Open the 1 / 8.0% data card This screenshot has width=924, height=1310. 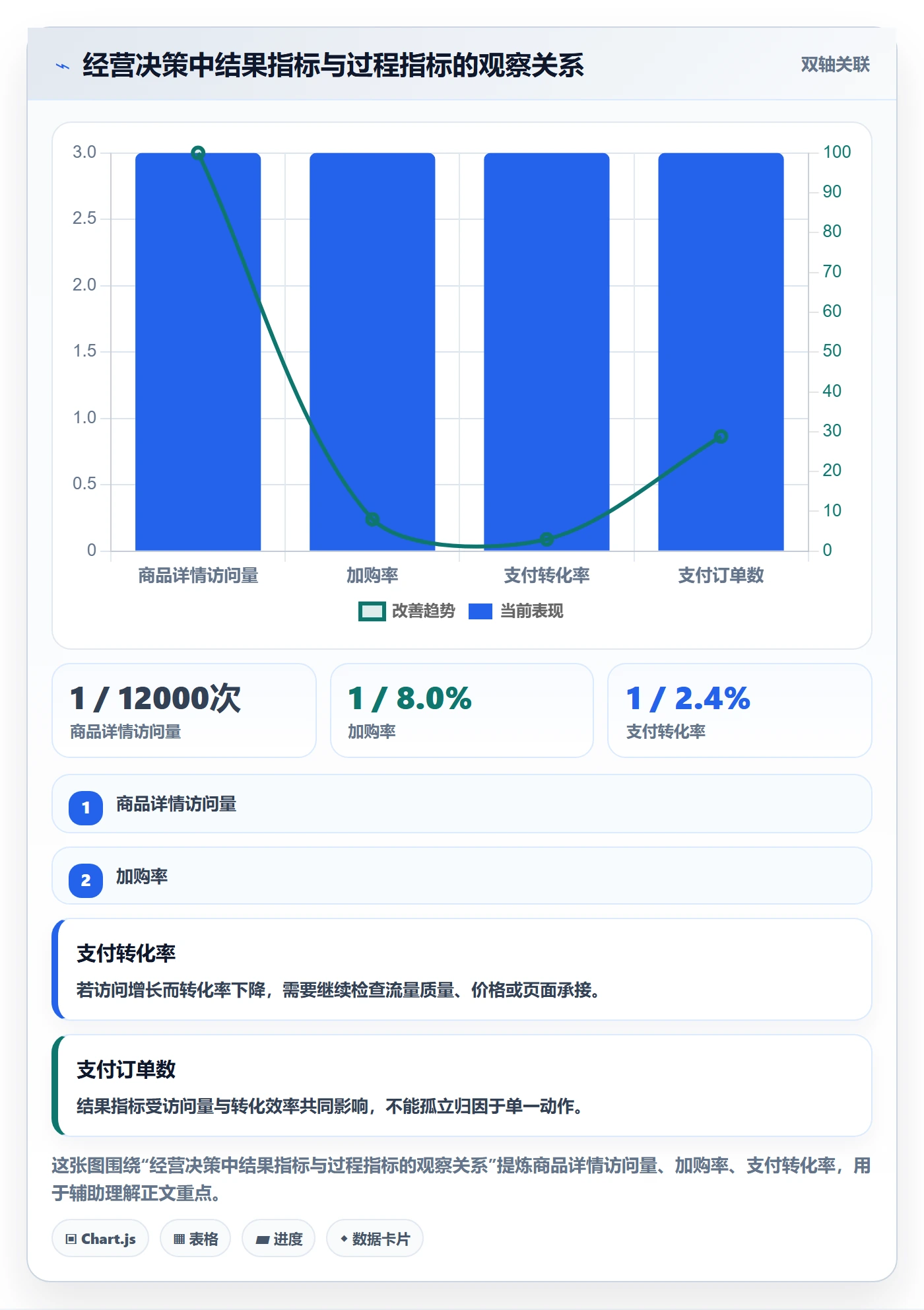(x=462, y=710)
